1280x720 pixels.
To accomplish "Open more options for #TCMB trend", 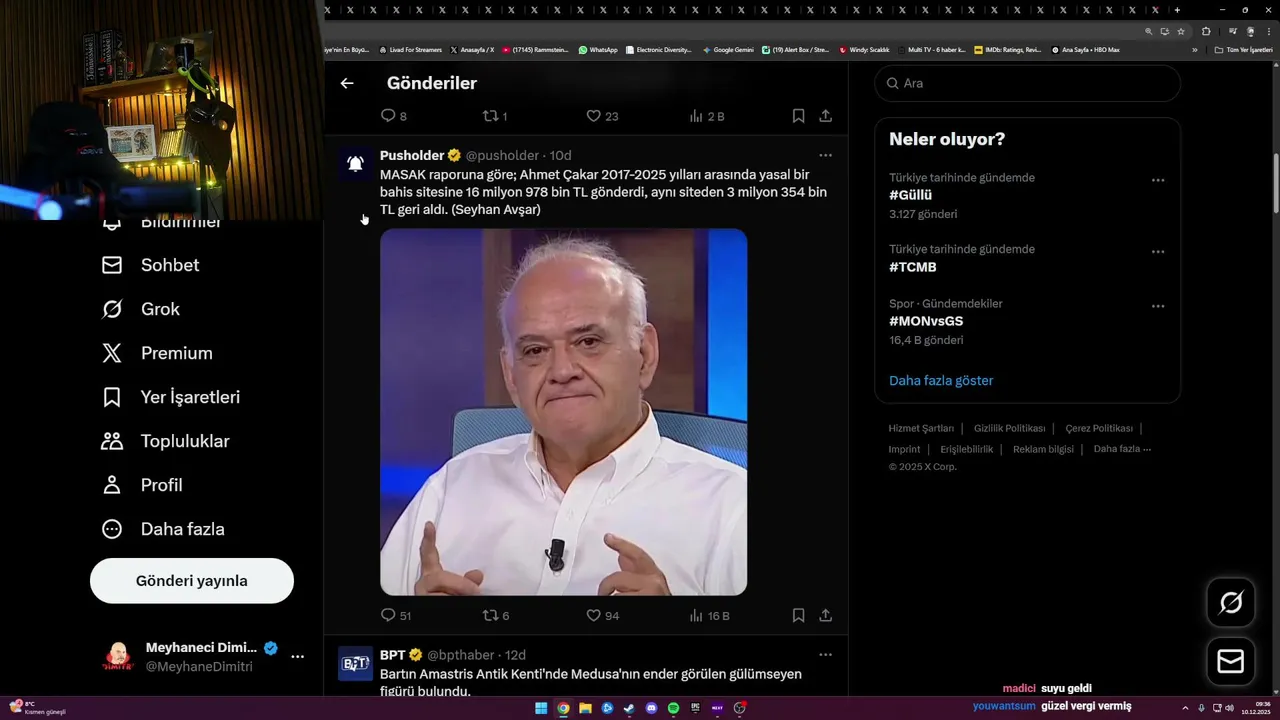I will coord(1158,252).
